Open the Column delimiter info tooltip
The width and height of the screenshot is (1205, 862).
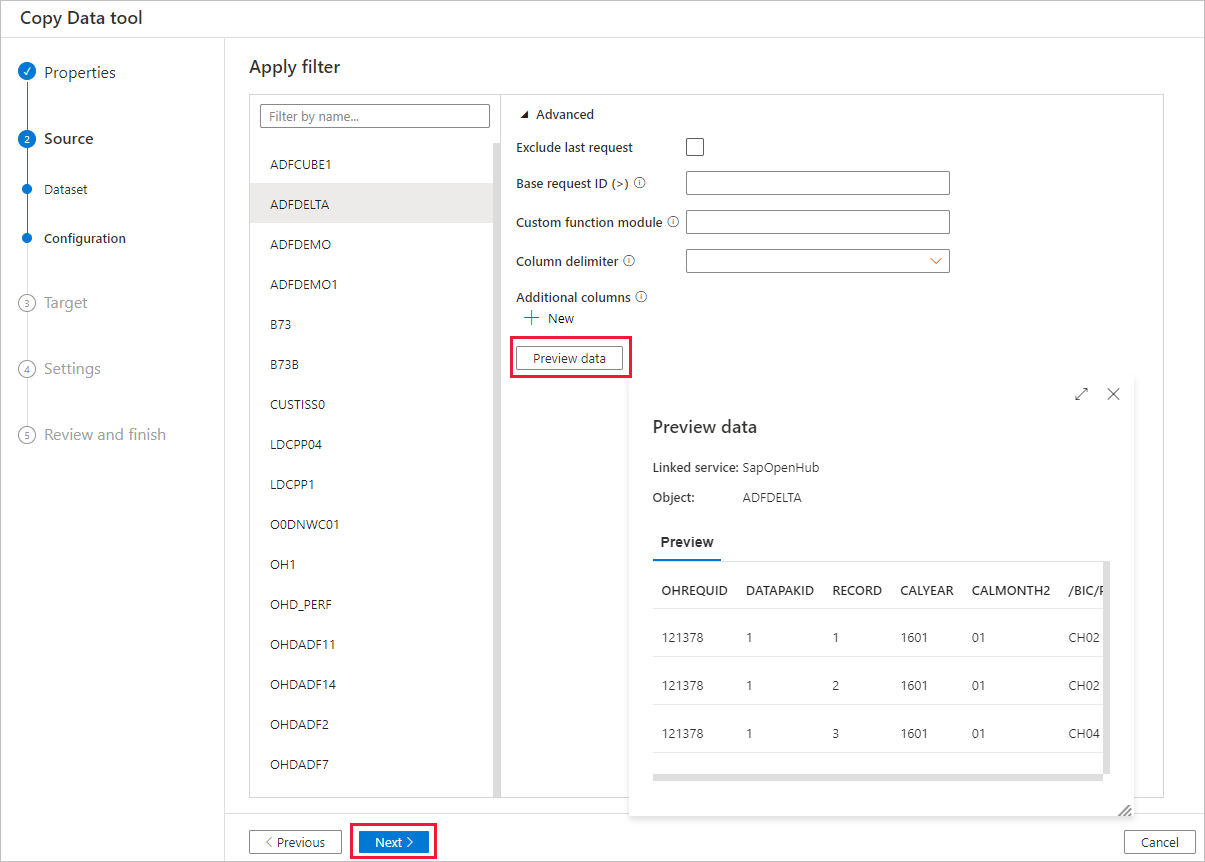[x=631, y=260]
